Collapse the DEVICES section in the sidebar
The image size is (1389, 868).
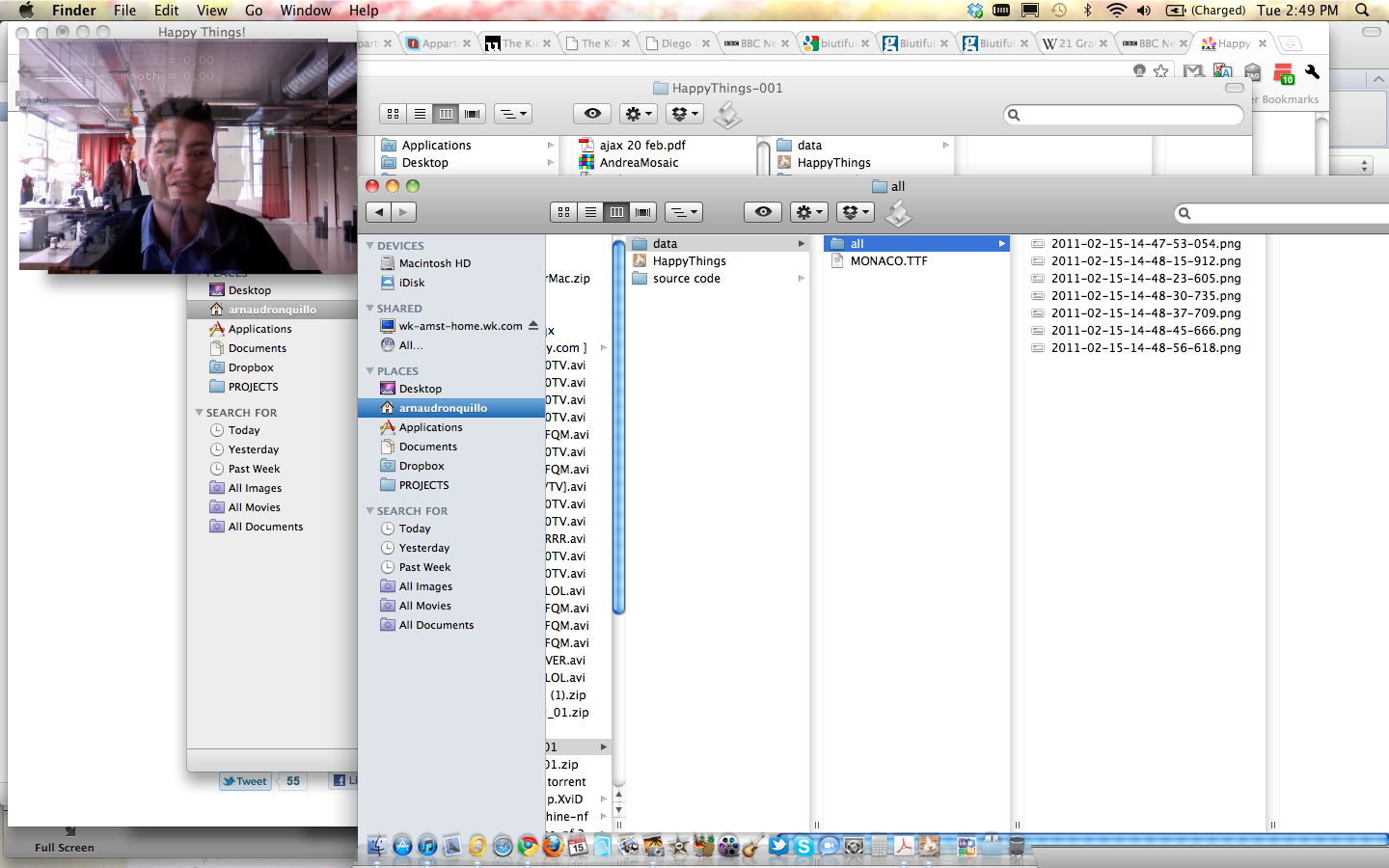point(370,246)
